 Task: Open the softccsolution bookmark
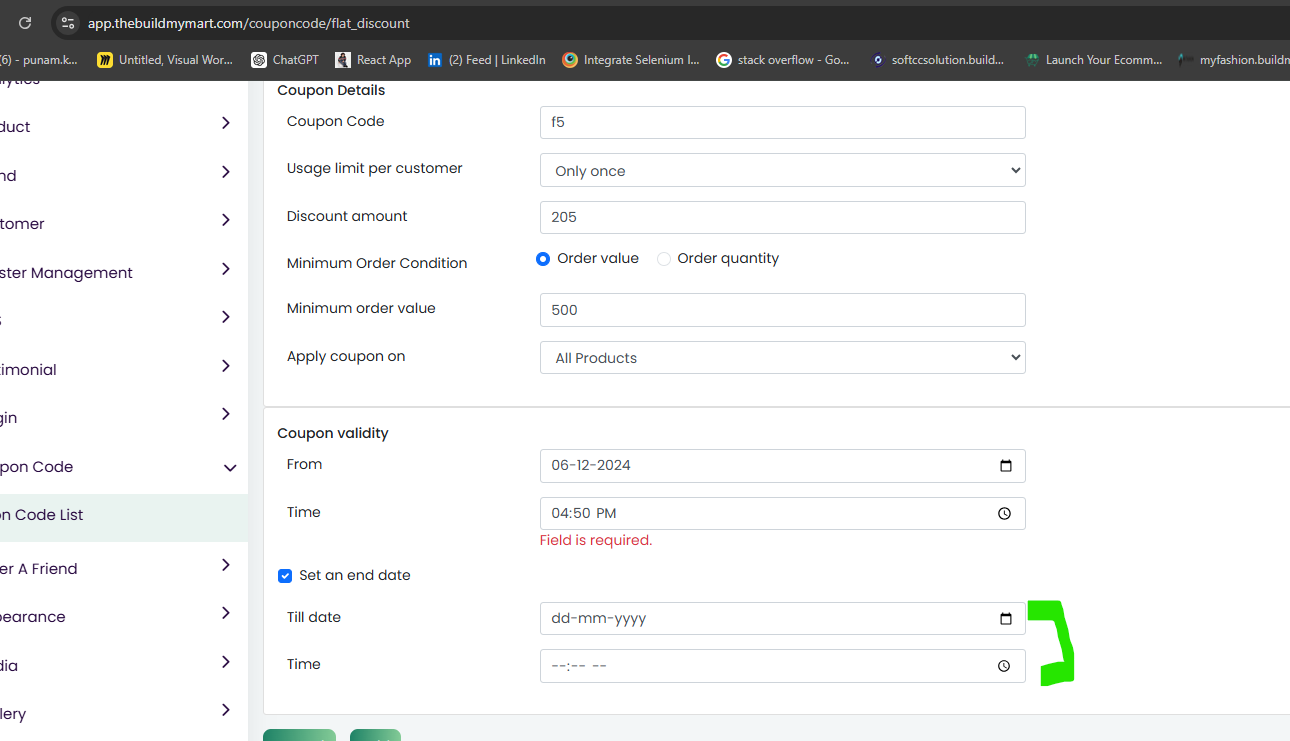point(937,60)
